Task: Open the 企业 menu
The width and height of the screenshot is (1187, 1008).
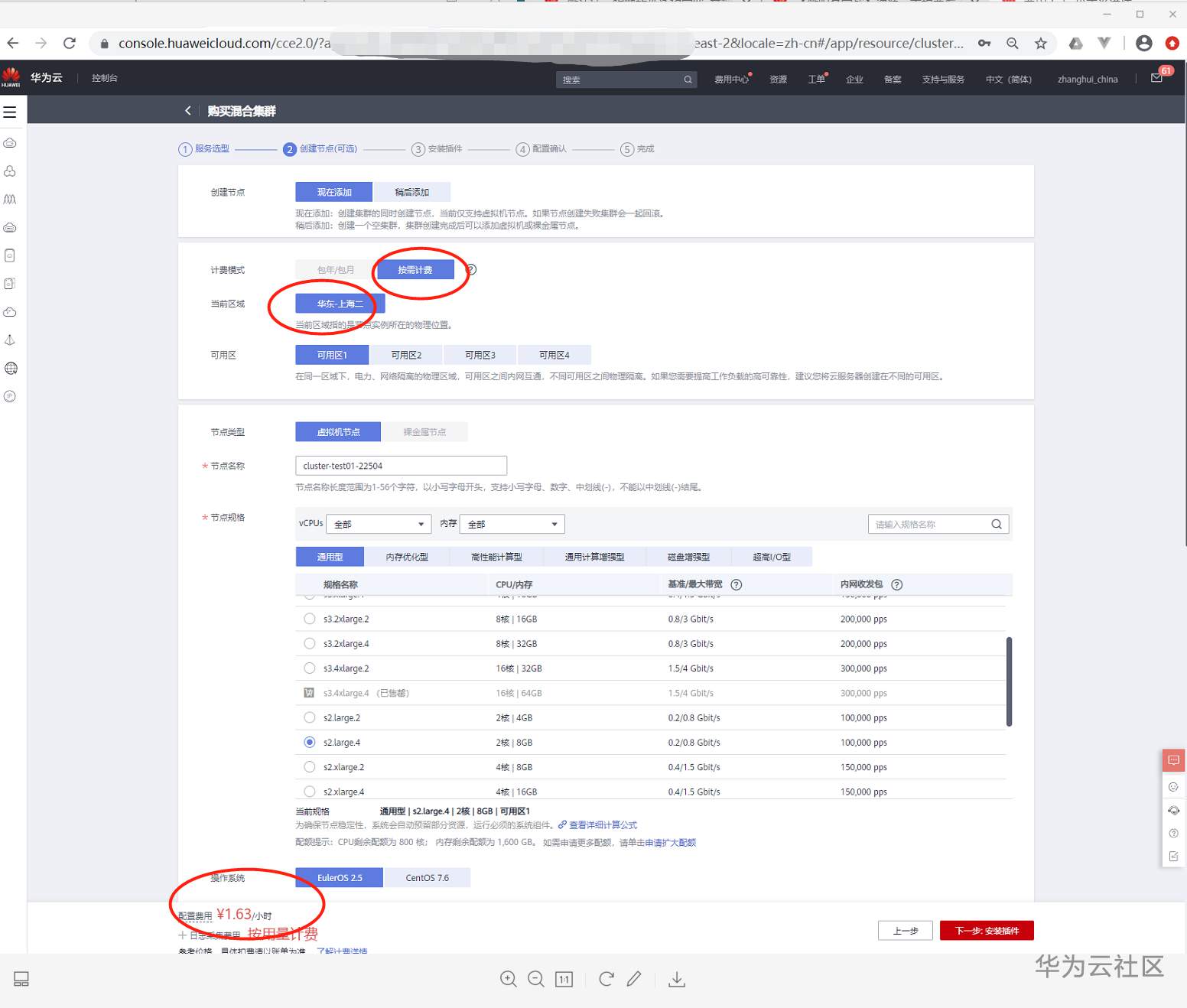Action: pos(854,80)
